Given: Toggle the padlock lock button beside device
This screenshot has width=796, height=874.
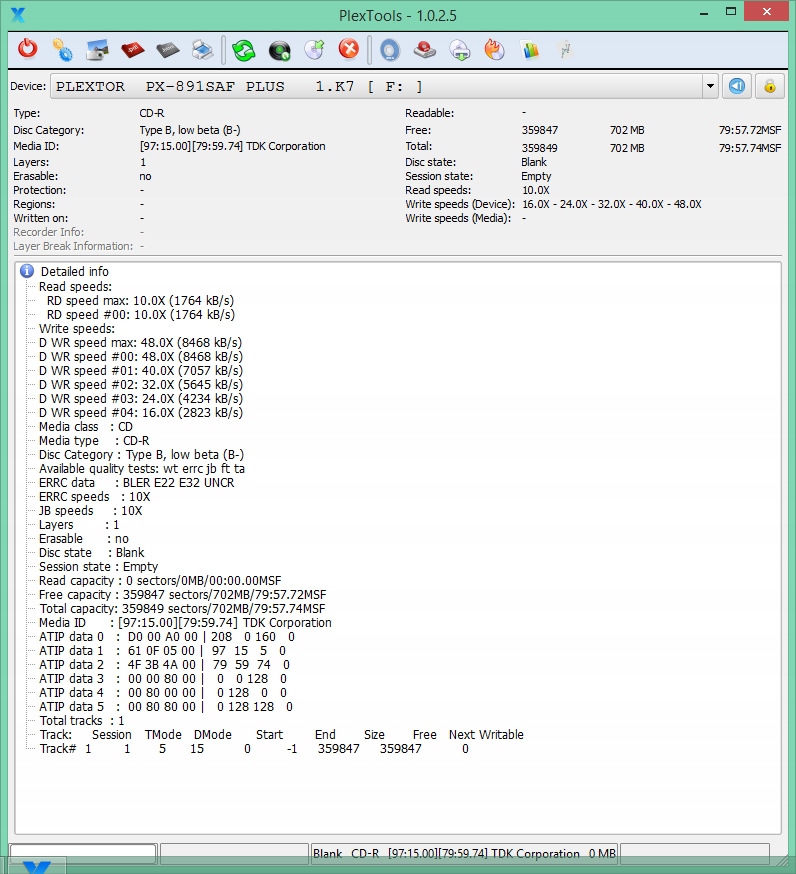Looking at the screenshot, I should [769, 86].
